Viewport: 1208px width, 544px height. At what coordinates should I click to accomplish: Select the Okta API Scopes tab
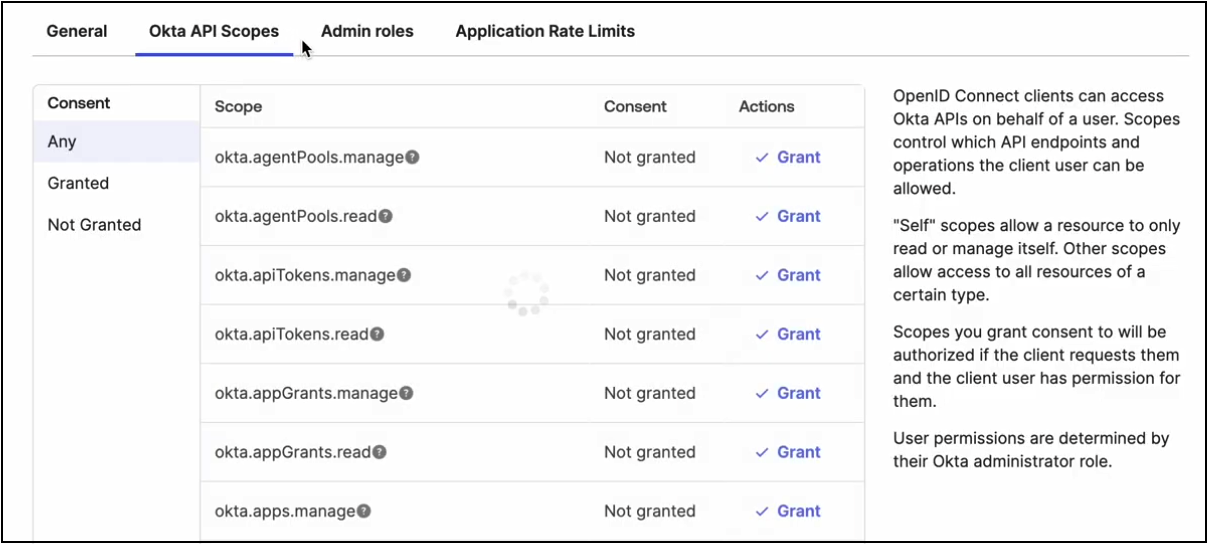pyautogui.click(x=214, y=31)
